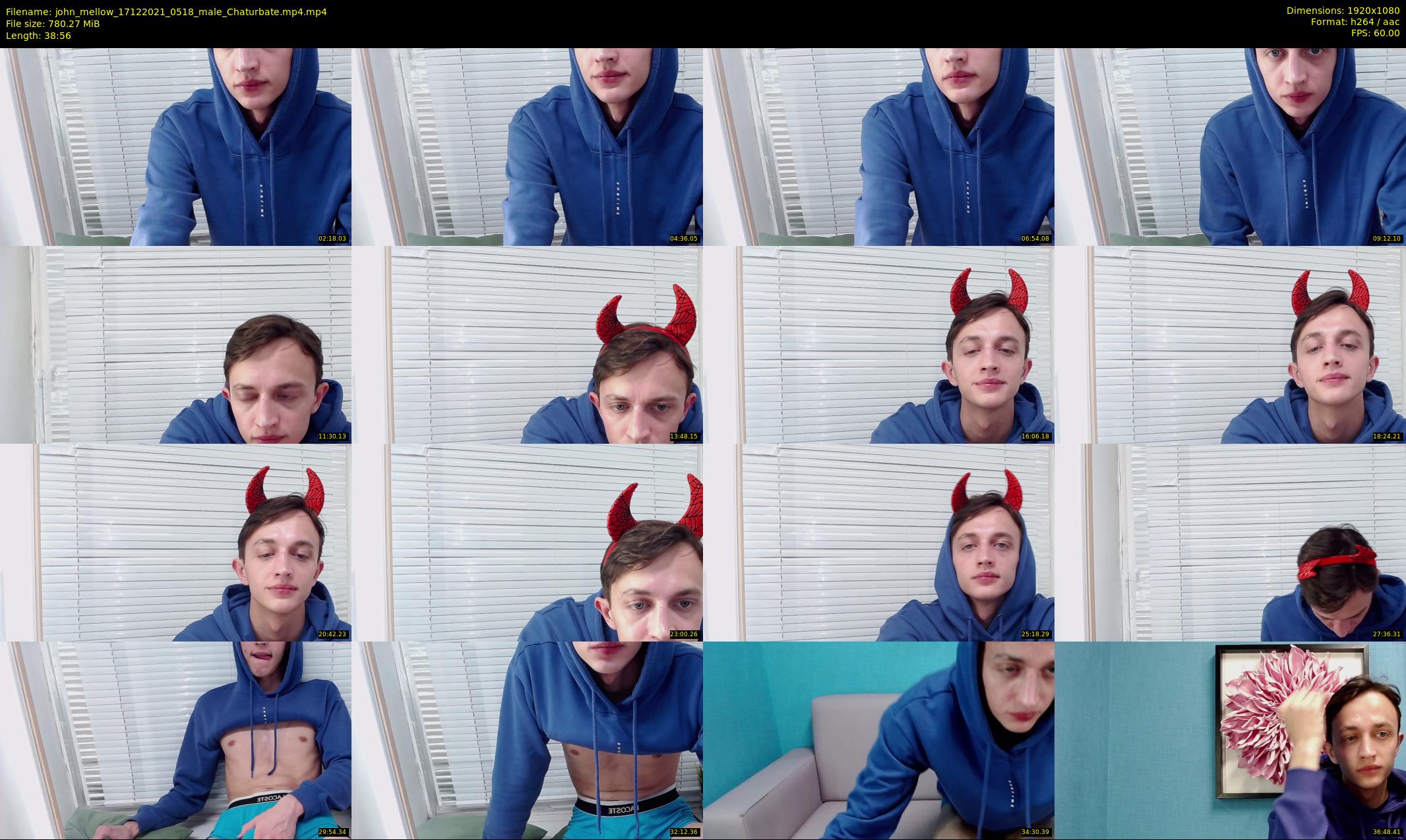This screenshot has width=1406, height=840.
Task: Select the thumbnail timestamped 25:18.29
Action: coord(878,542)
